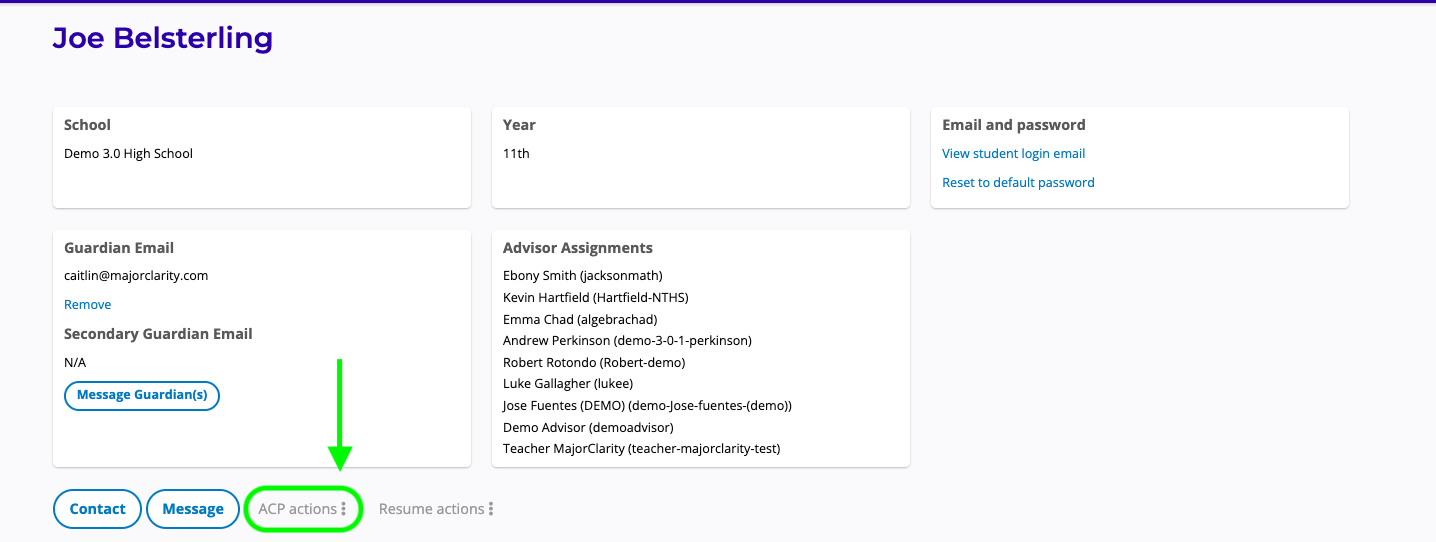Open the ACP actions menu
The height and width of the screenshot is (542, 1436).
(x=302, y=509)
